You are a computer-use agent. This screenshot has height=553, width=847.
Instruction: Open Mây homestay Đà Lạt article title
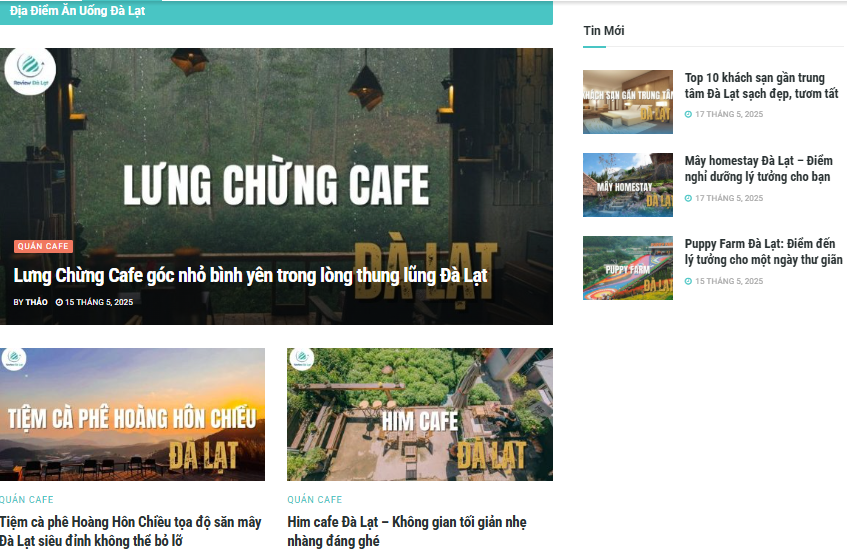(x=758, y=169)
